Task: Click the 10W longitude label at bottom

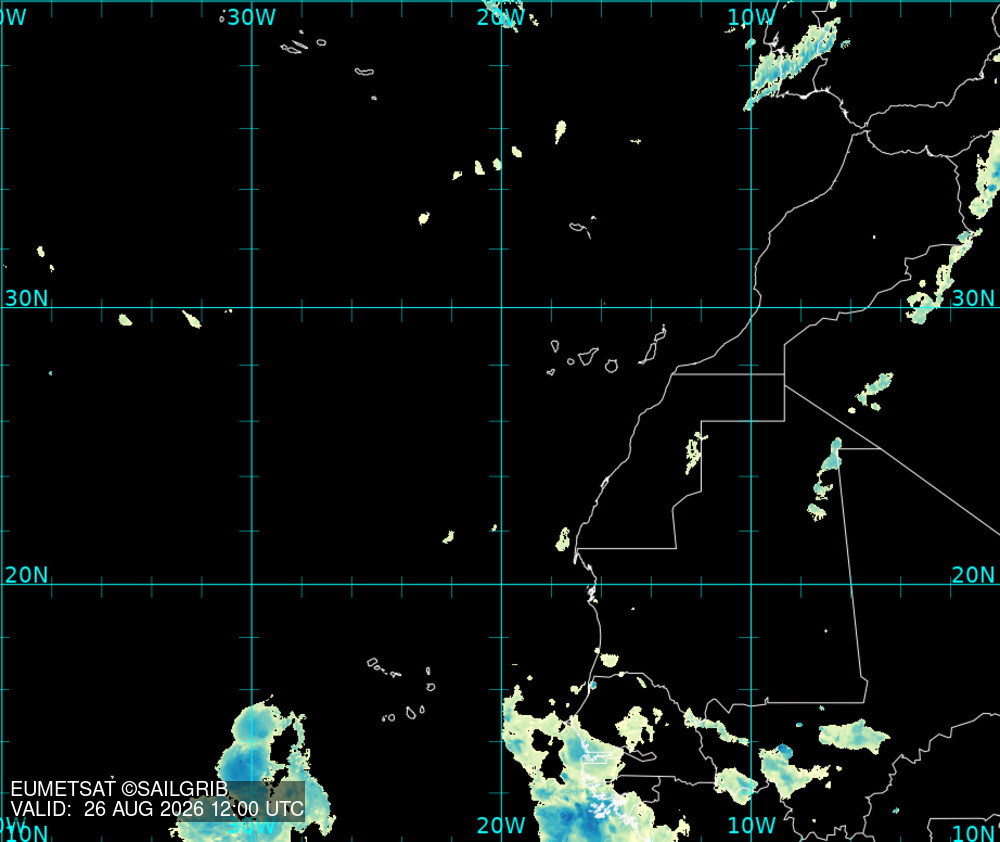Action: click(x=751, y=825)
